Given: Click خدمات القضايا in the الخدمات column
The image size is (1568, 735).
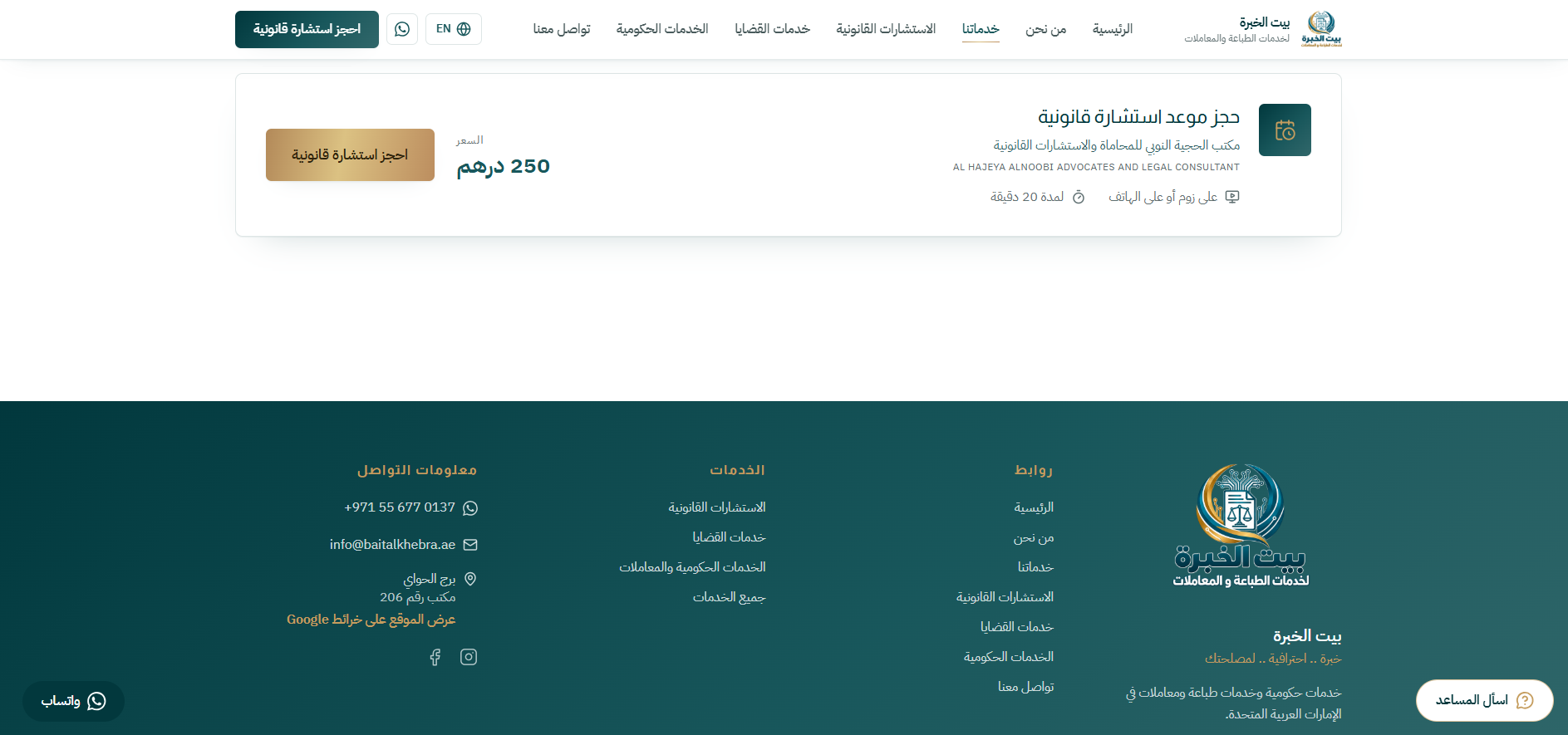Looking at the screenshot, I should pyautogui.click(x=729, y=537).
